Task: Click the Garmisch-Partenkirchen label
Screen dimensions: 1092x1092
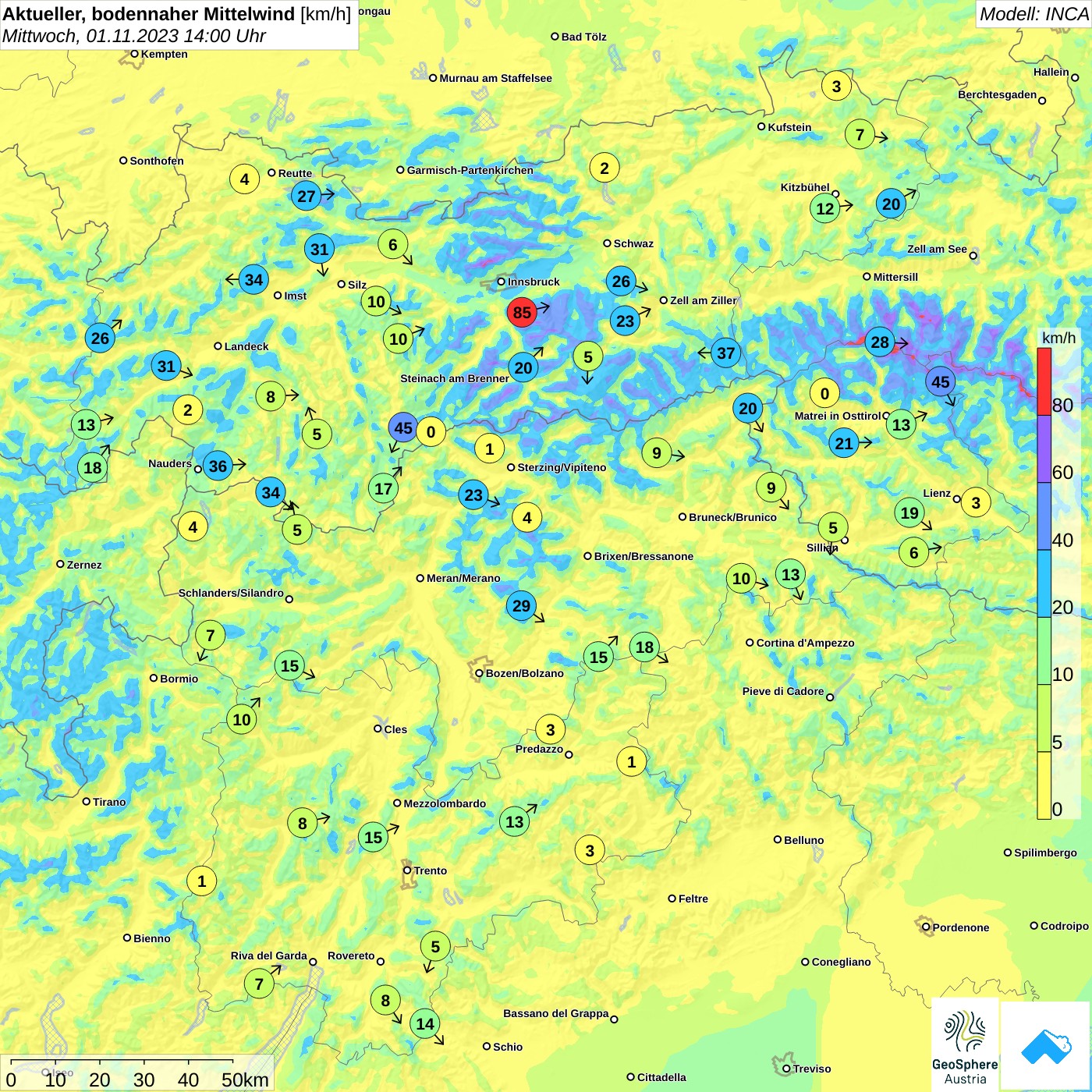Action: [470, 170]
